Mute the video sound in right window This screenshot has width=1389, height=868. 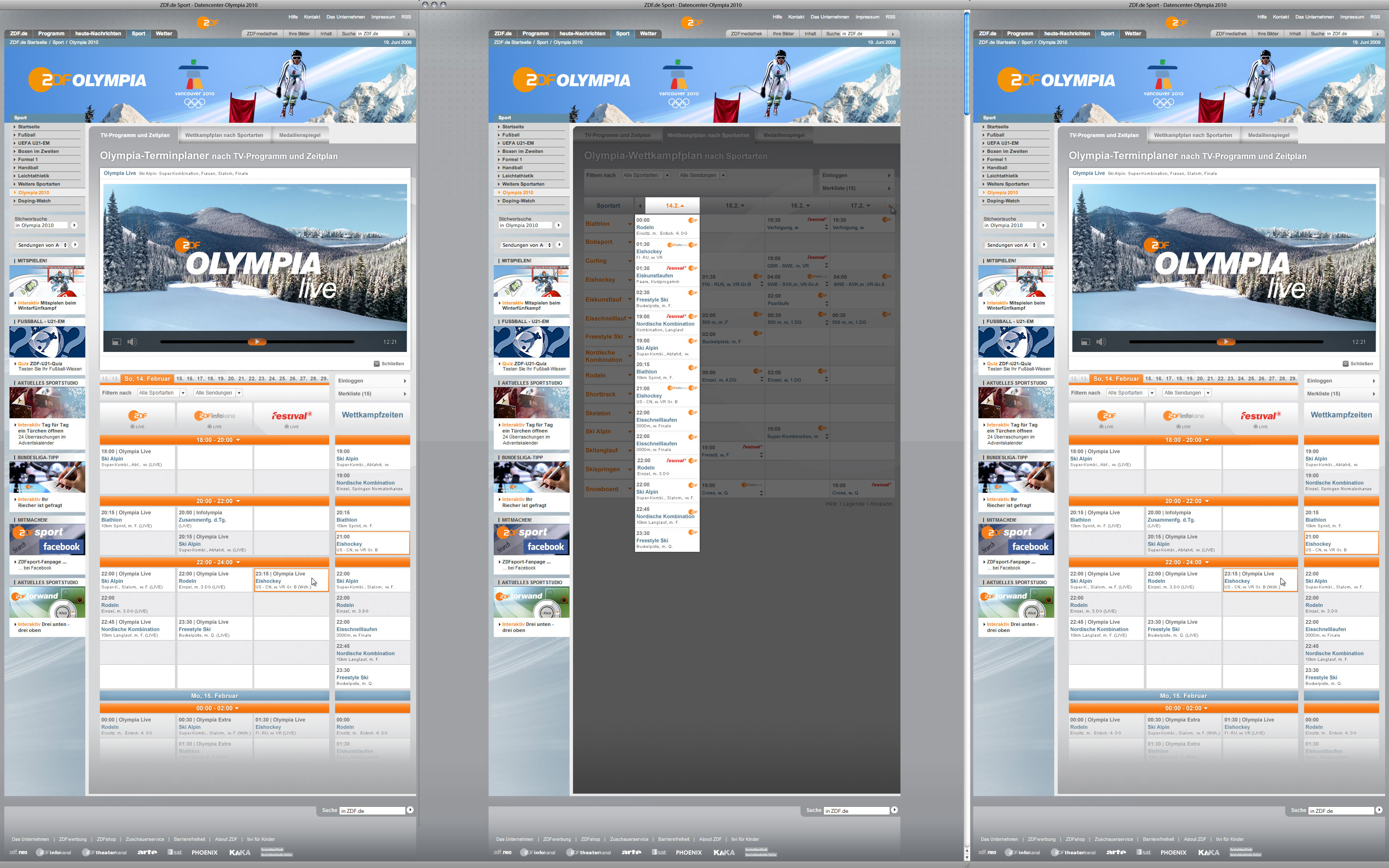tap(1101, 342)
